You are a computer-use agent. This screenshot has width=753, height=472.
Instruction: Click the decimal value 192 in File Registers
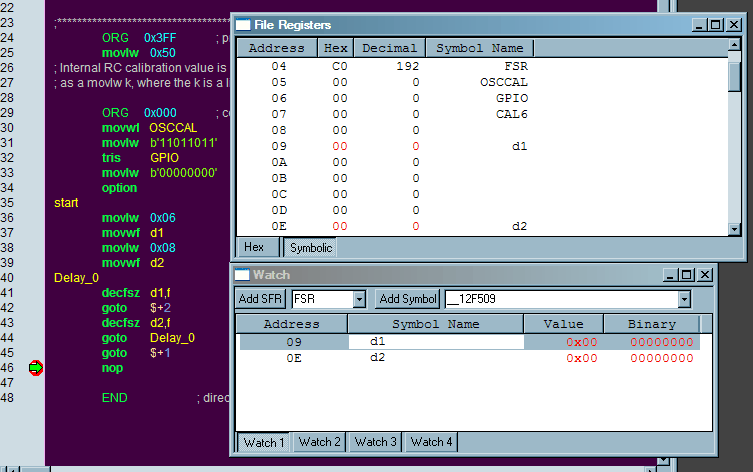pyautogui.click(x=407, y=66)
